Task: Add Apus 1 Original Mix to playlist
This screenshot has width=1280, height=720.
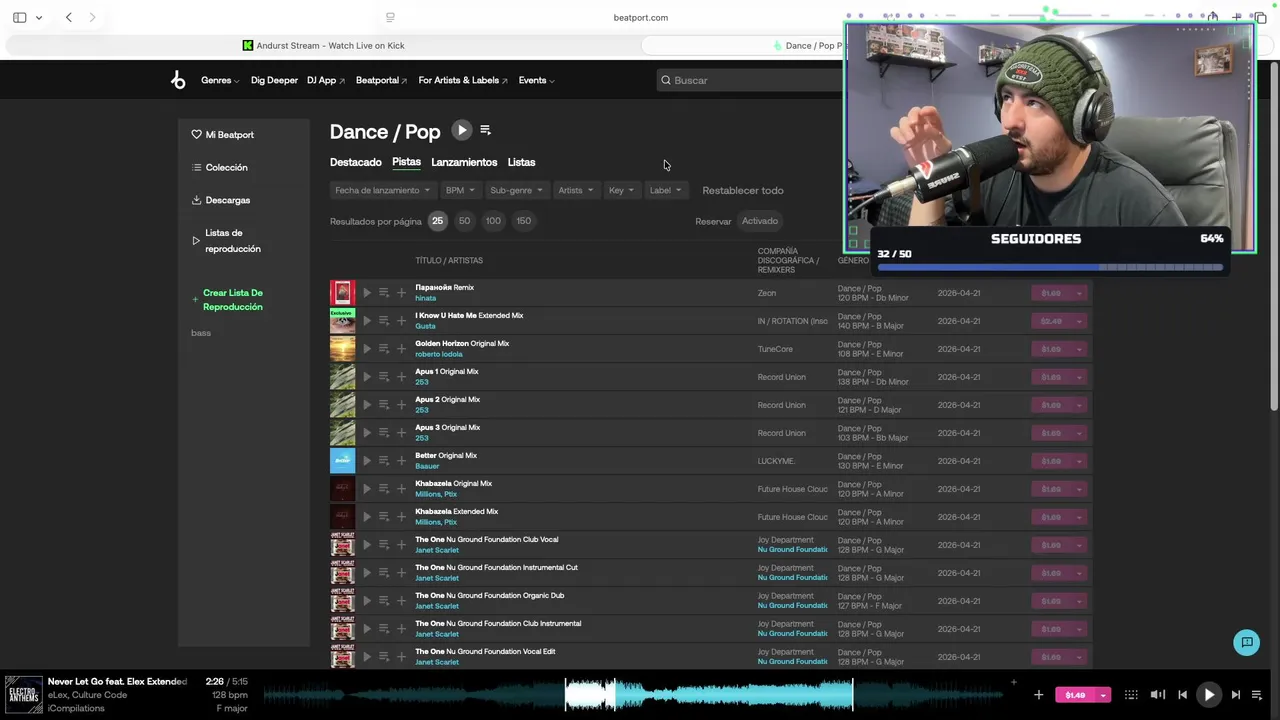Action: pos(401,377)
